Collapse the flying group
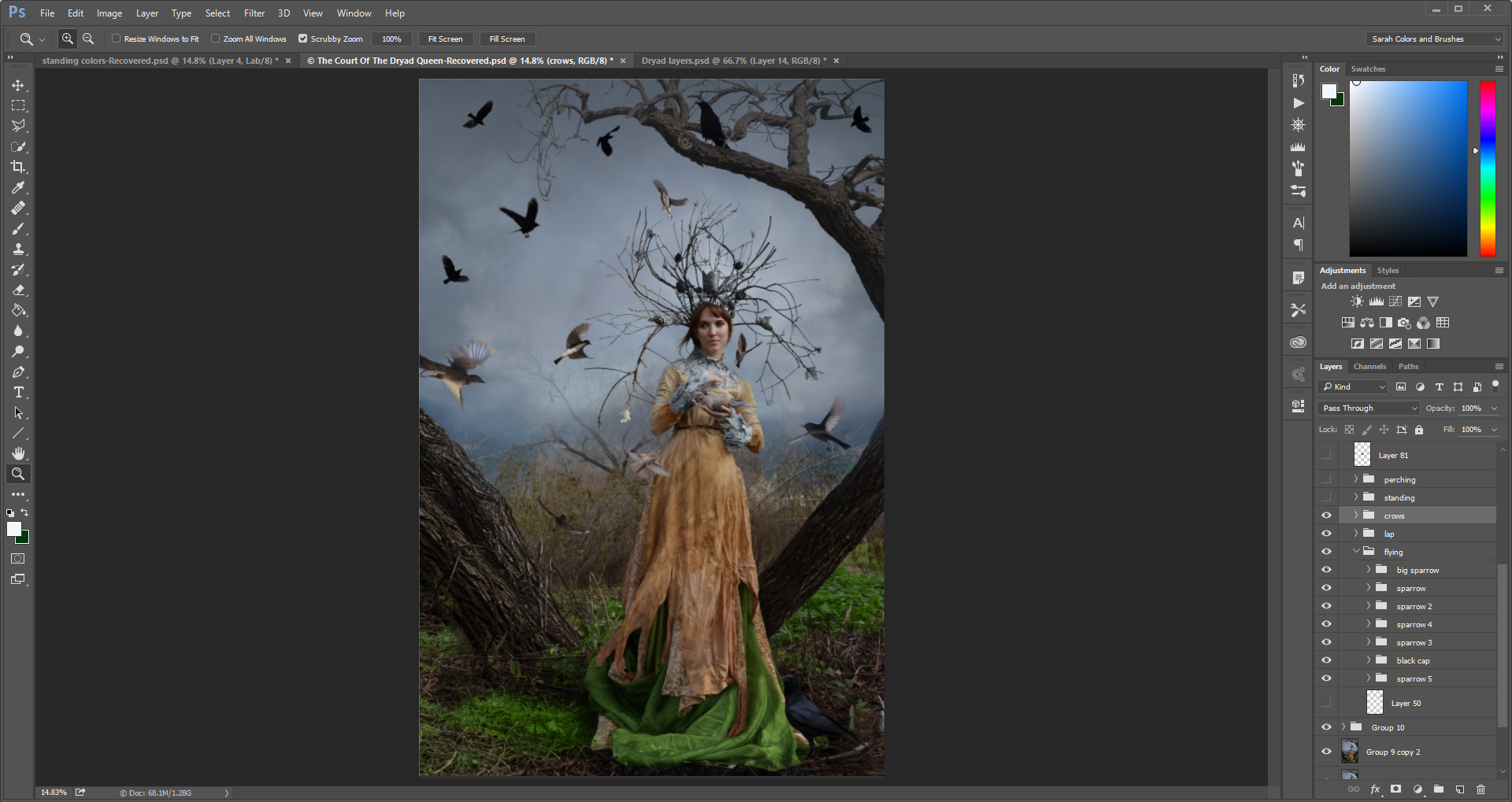1512x802 pixels. (1356, 551)
